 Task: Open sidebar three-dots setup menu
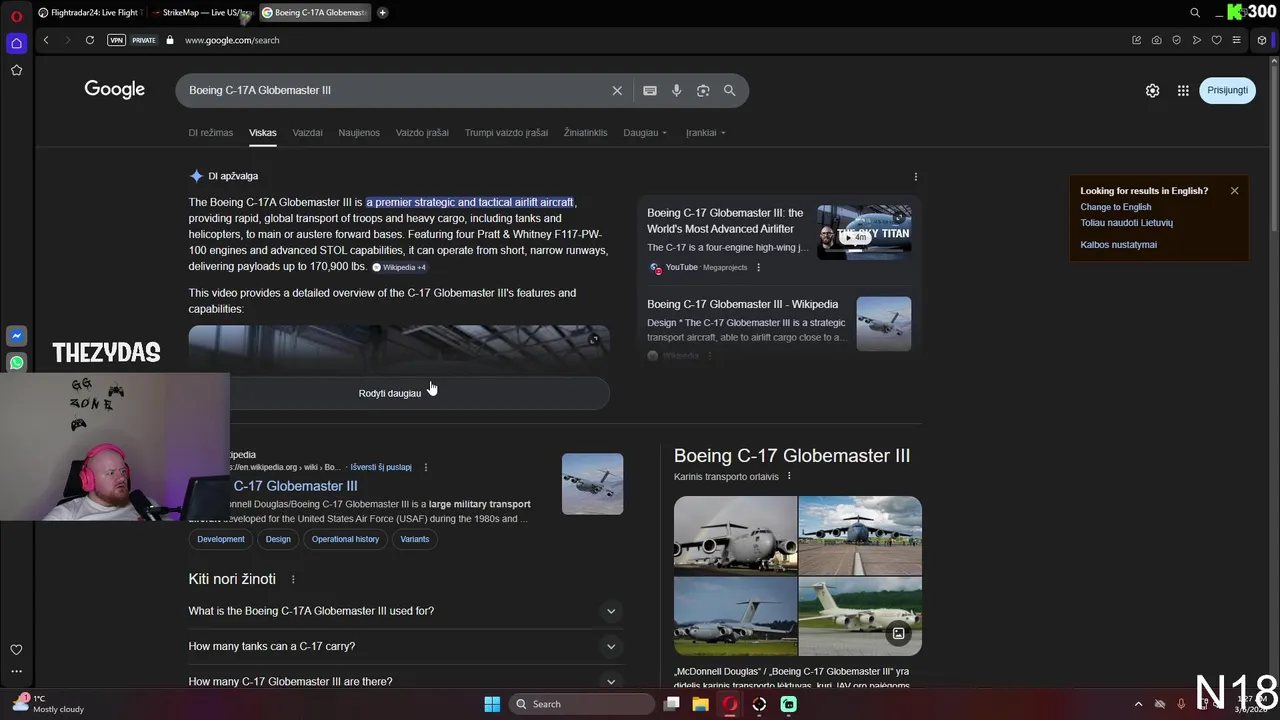pos(16,672)
